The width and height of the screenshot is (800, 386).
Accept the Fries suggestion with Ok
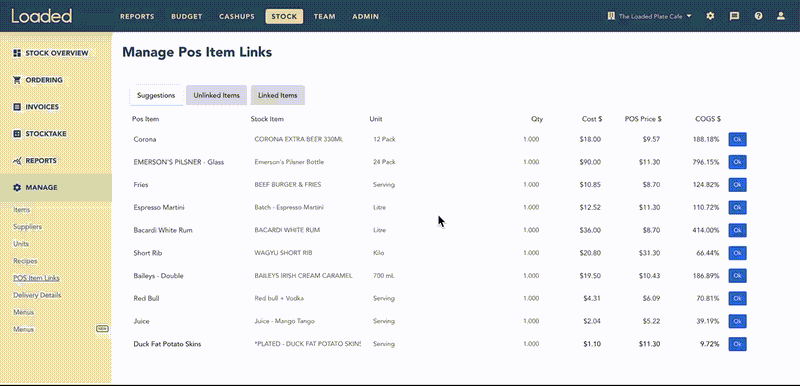tap(737, 185)
